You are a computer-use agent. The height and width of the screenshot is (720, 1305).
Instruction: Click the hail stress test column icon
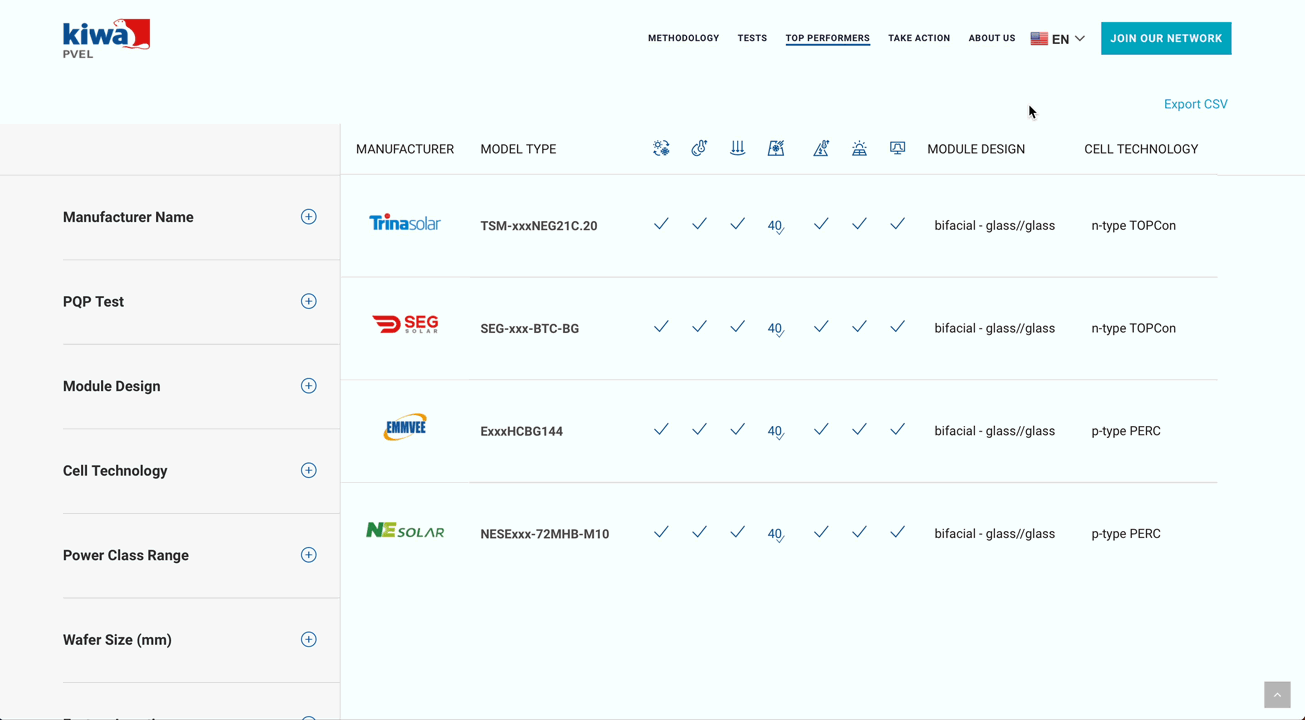(x=776, y=148)
